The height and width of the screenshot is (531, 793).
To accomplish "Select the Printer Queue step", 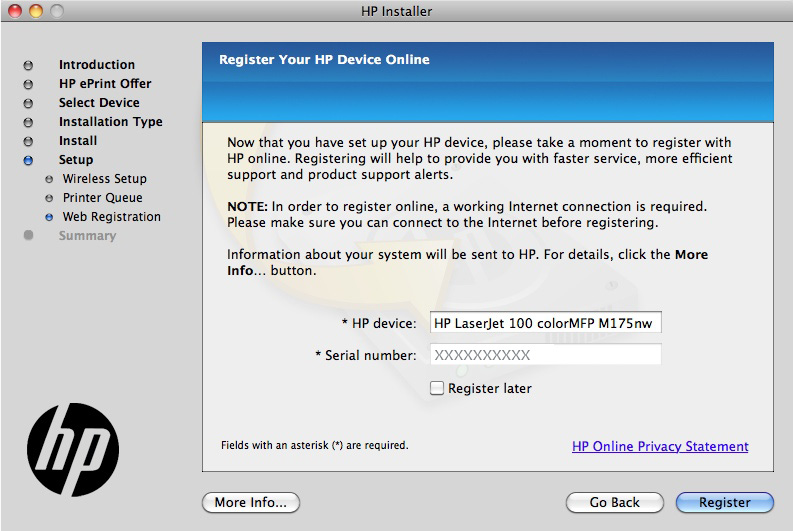I will 103,198.
